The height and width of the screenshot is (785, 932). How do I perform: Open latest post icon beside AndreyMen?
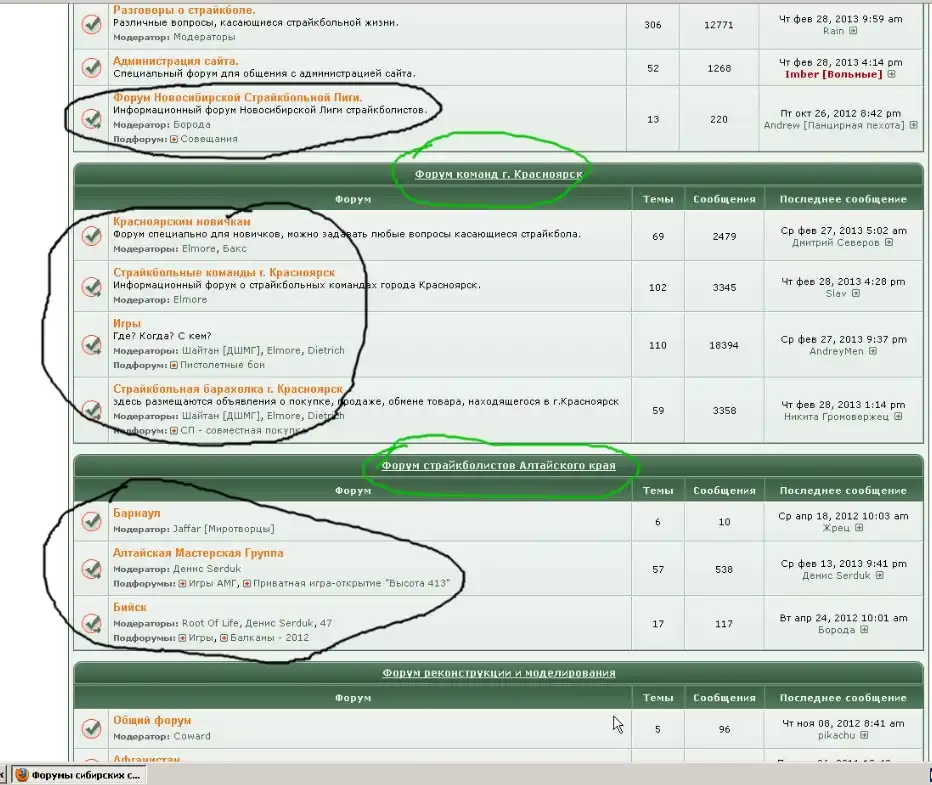coord(873,351)
